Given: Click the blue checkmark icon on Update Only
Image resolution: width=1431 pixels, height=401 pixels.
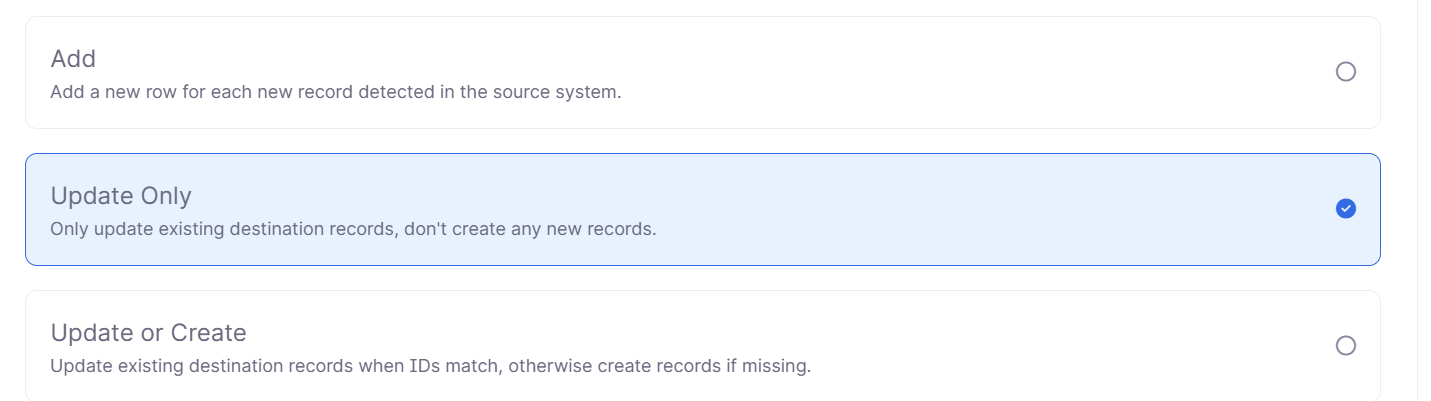Looking at the screenshot, I should coord(1346,209).
